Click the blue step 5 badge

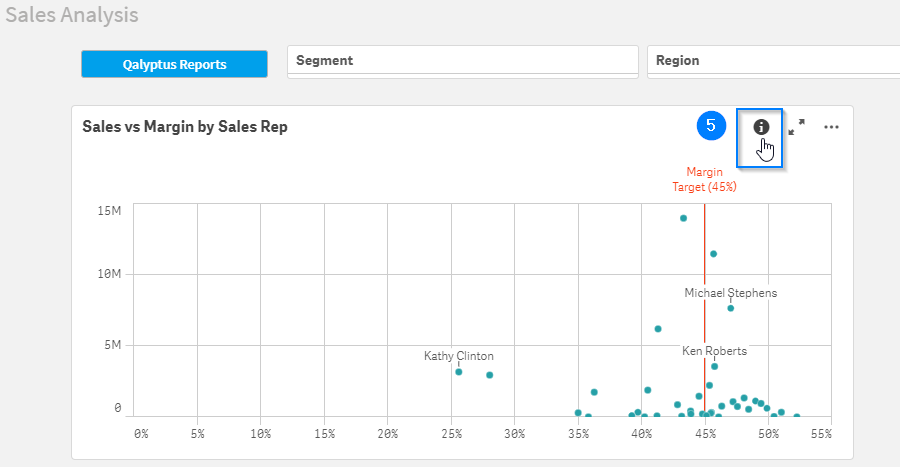click(711, 126)
